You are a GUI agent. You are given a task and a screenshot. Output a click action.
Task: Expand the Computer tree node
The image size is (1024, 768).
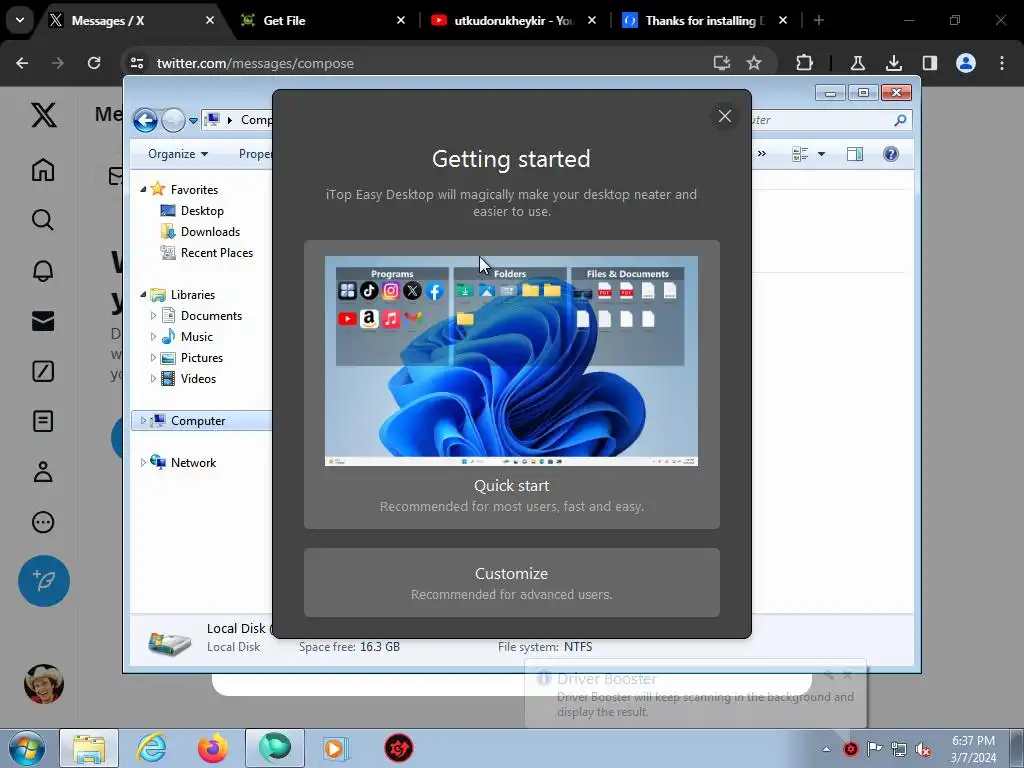point(143,421)
